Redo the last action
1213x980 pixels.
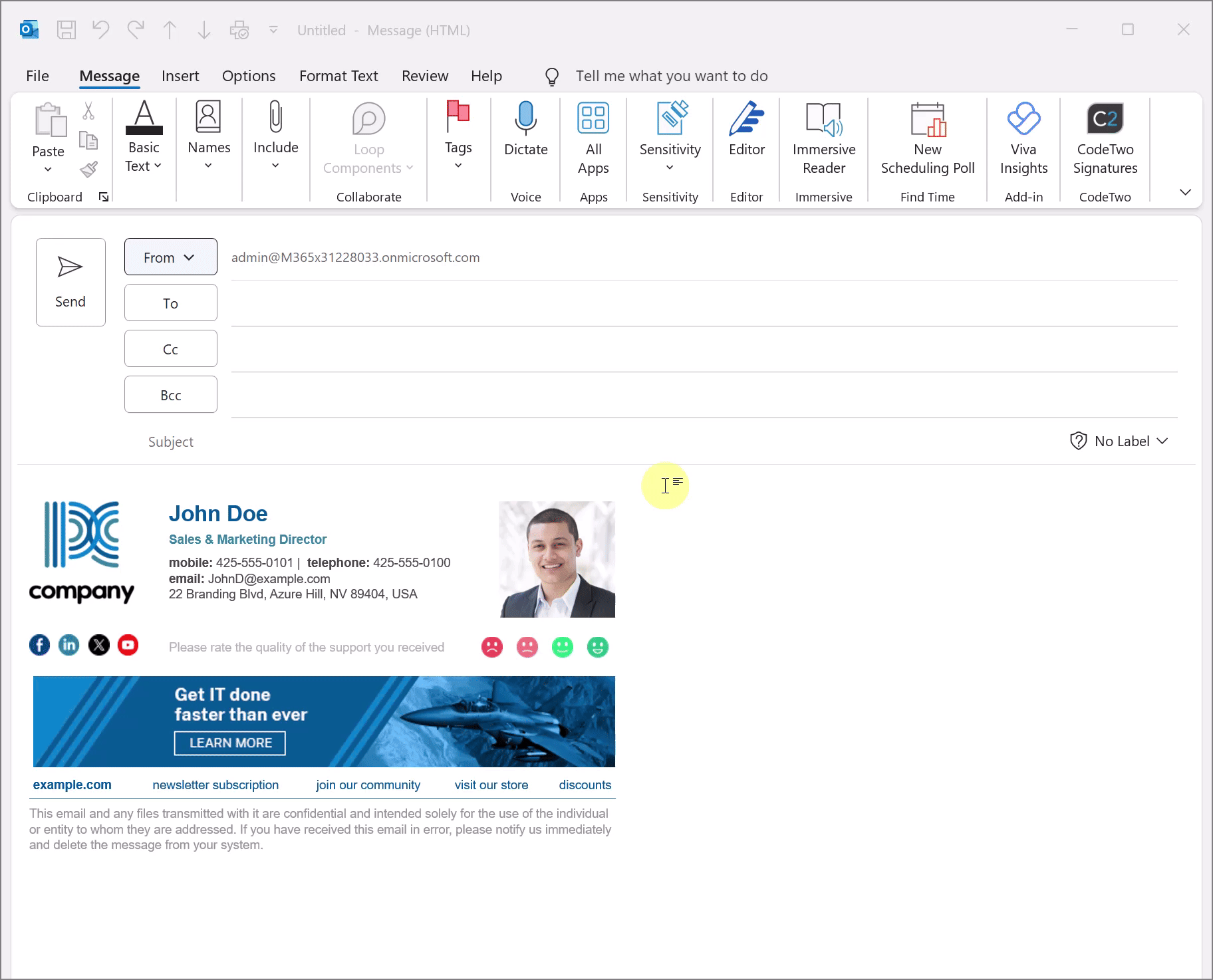click(x=136, y=30)
